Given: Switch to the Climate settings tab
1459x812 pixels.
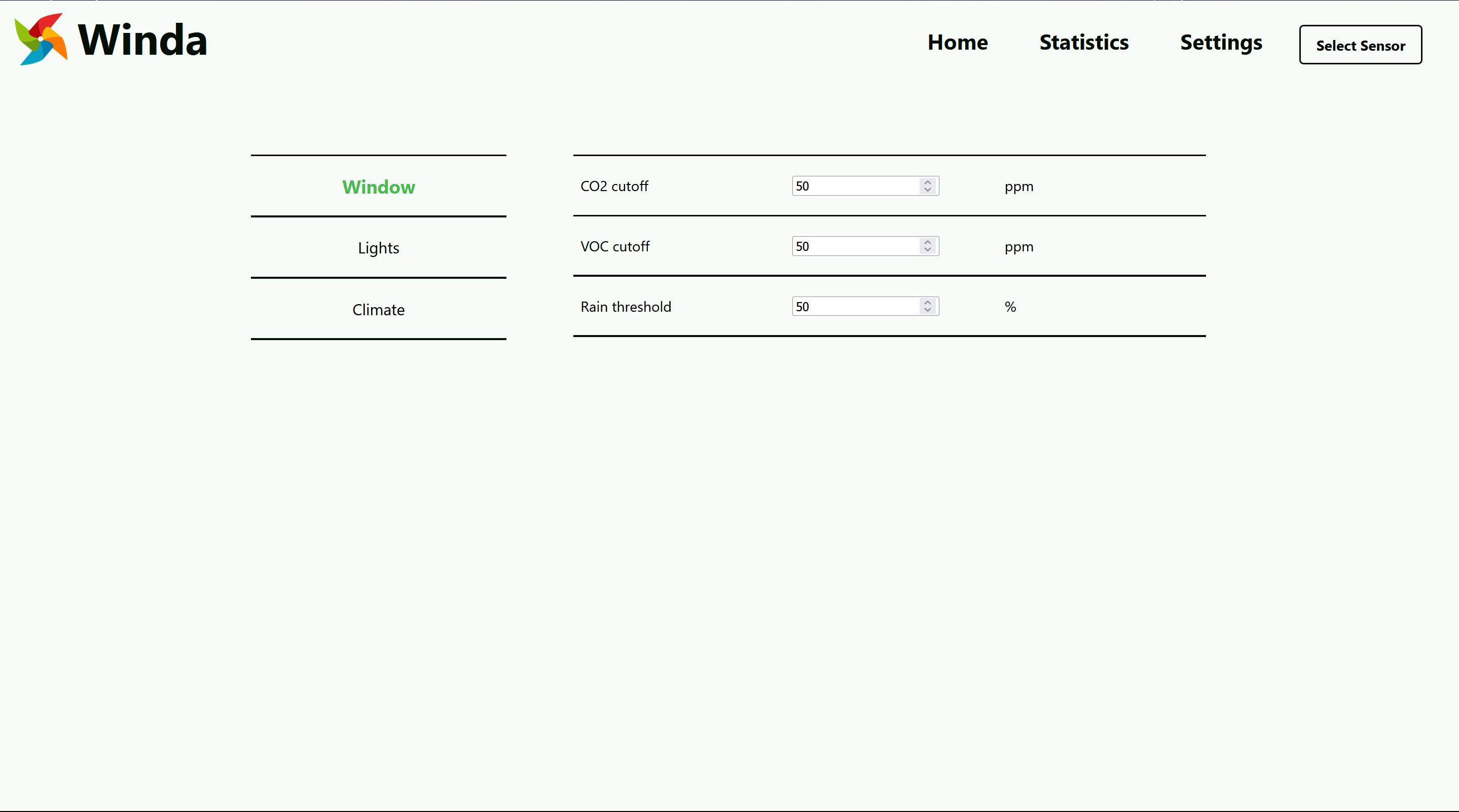Looking at the screenshot, I should [378, 310].
